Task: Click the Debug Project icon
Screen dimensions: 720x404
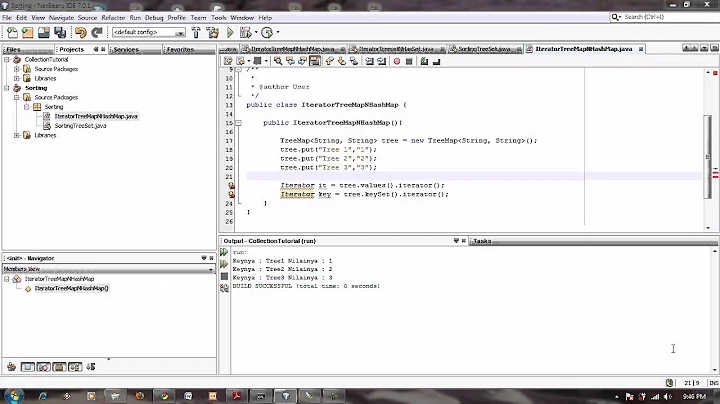Action: click(246, 33)
